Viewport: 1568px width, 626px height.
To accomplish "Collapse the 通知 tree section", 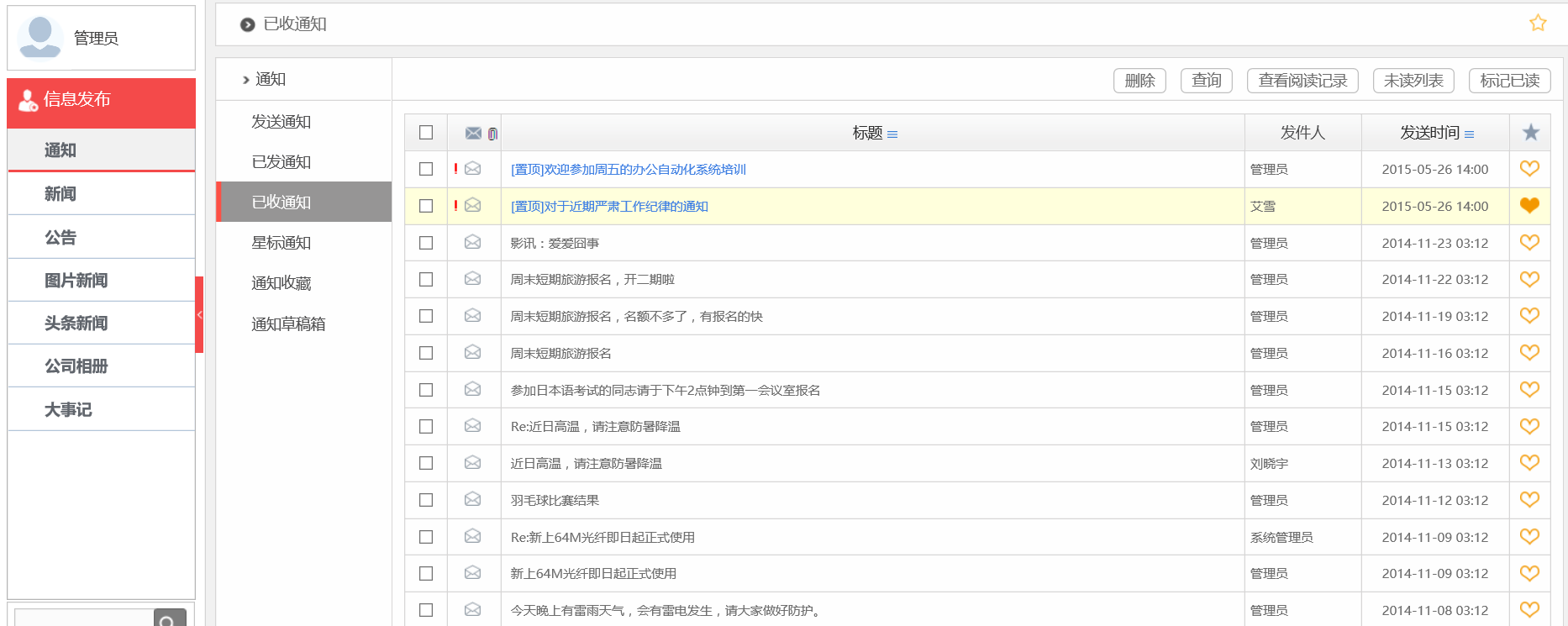I will [246, 80].
